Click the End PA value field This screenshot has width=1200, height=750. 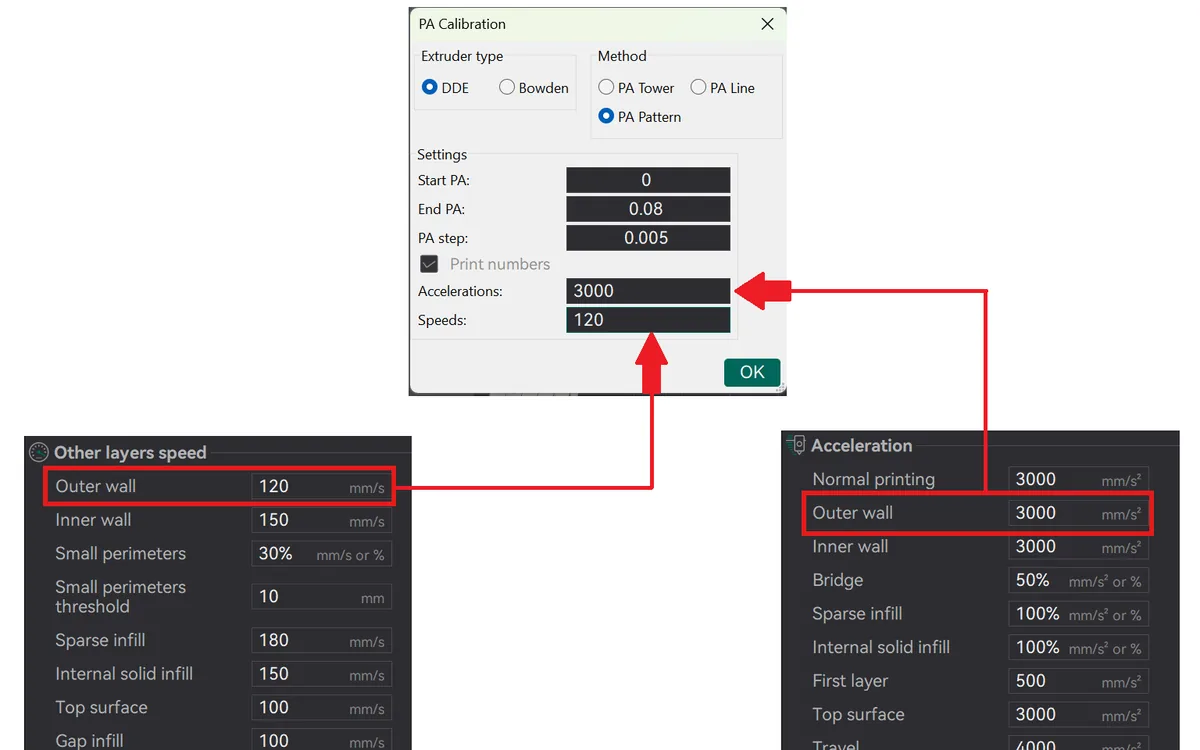coord(648,209)
